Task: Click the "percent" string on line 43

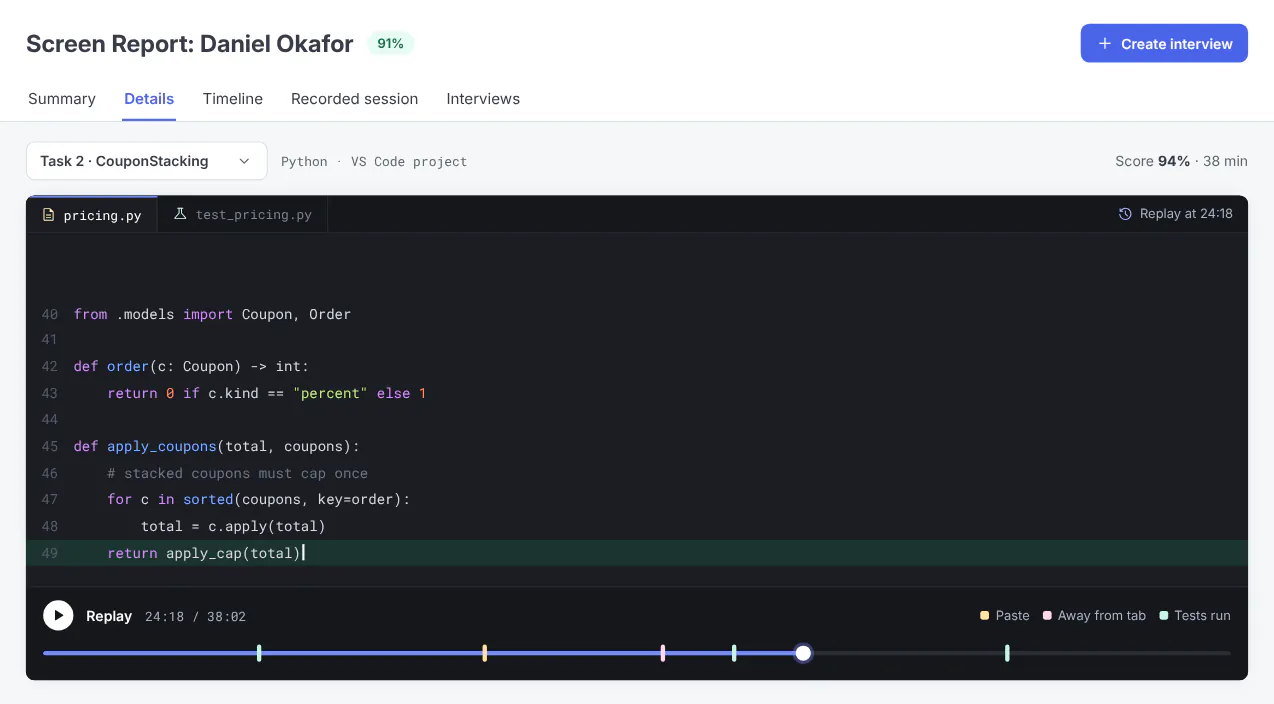Action: tap(330, 394)
